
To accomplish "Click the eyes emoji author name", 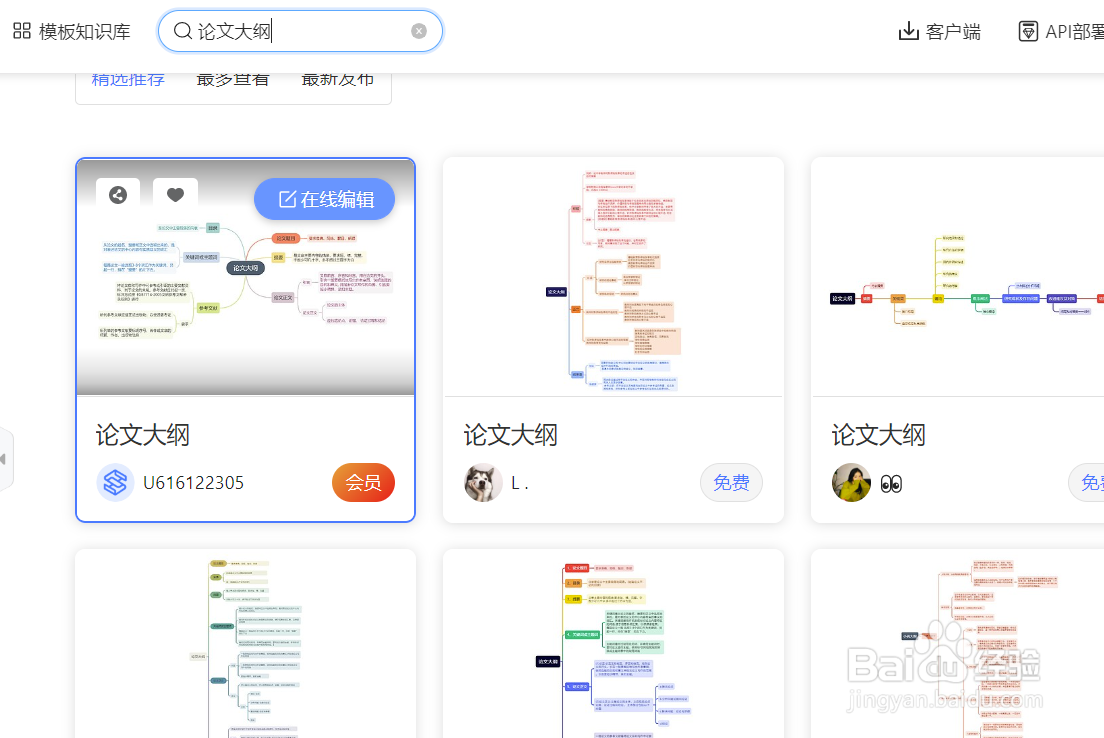I will pyautogui.click(x=891, y=484).
